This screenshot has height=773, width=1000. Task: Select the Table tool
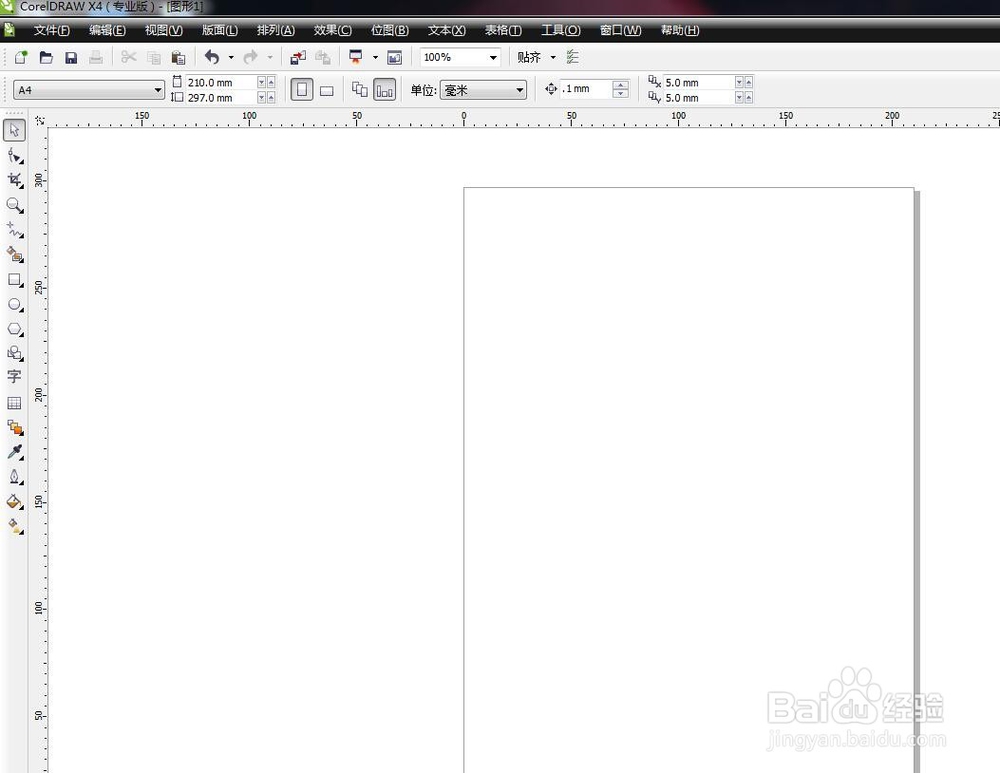coord(15,403)
